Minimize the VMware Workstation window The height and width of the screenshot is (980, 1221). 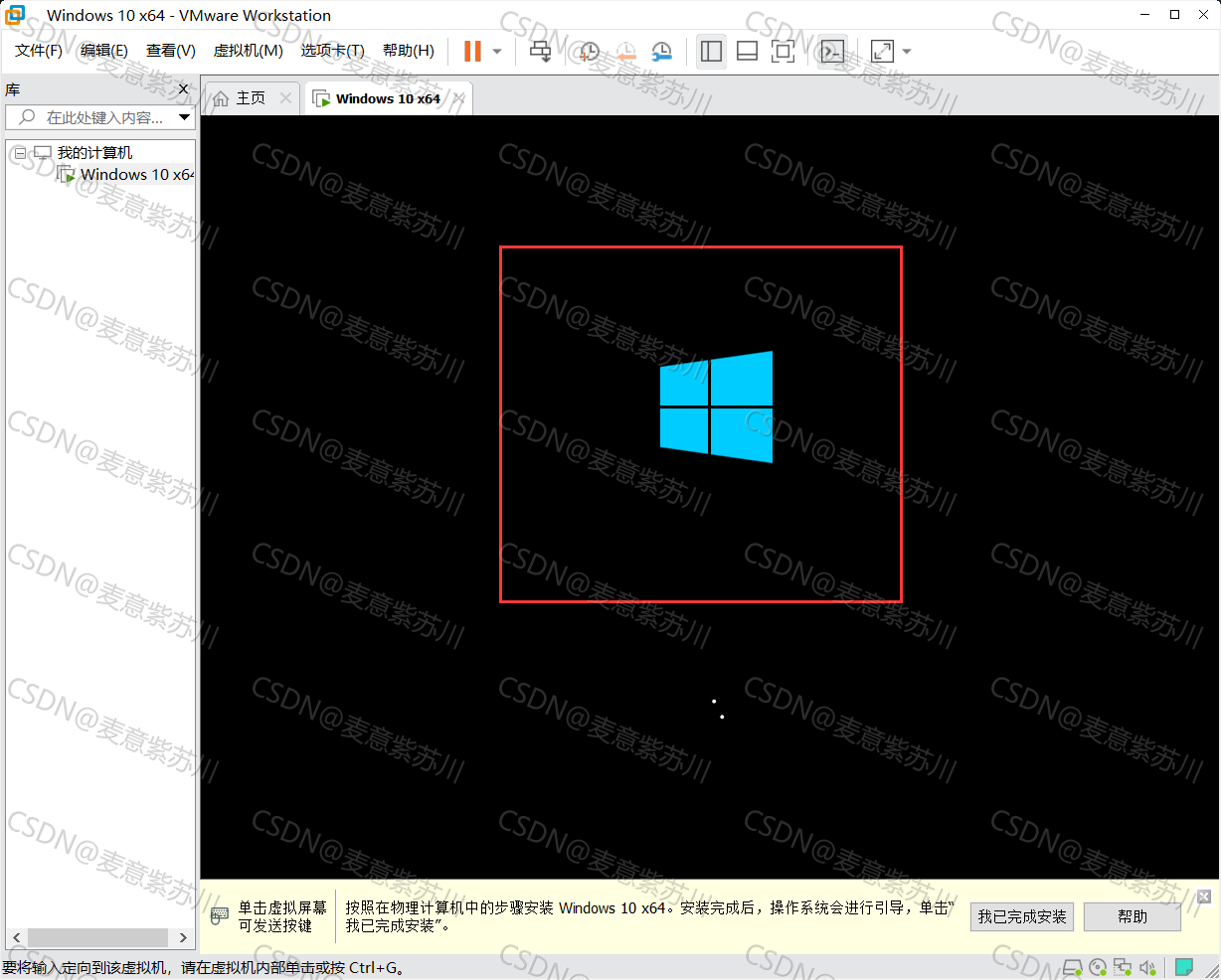[x=1146, y=15]
